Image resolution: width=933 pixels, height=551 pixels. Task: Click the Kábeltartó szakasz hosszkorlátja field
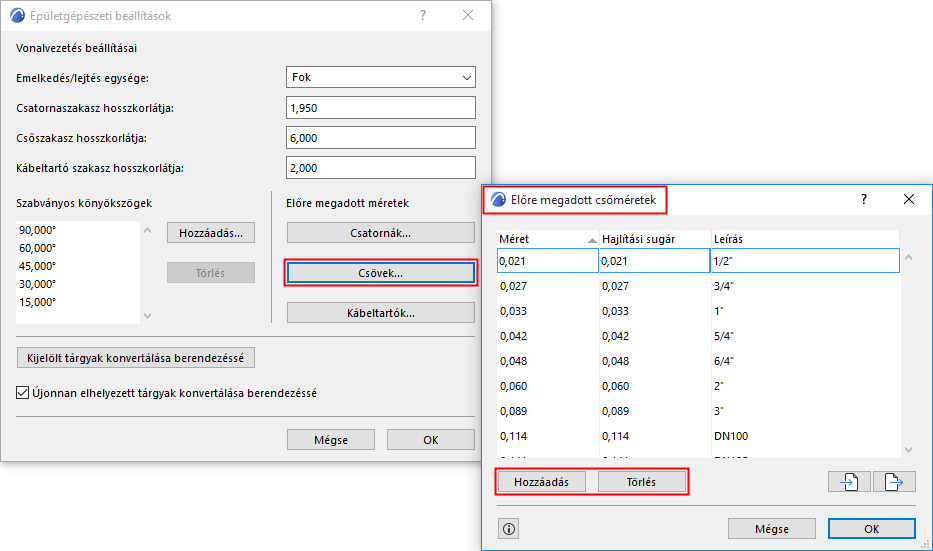tap(381, 168)
